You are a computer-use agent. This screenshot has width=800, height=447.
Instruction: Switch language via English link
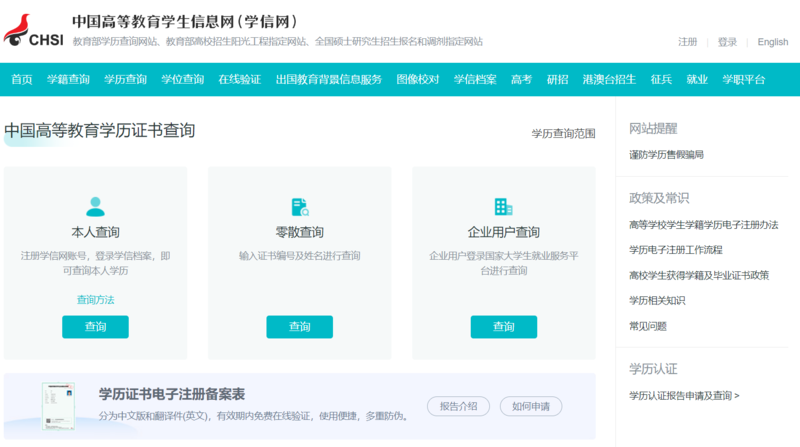773,42
